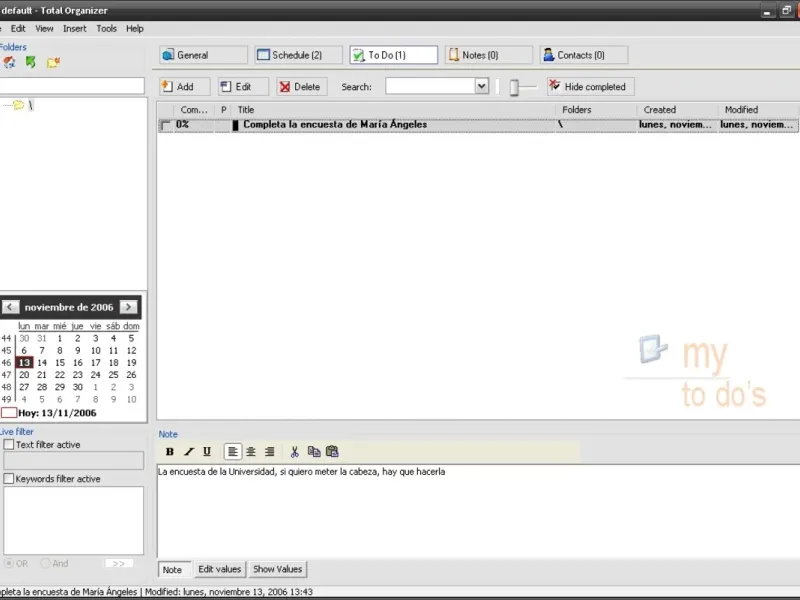Open the Tools menu
Image resolution: width=800 pixels, height=600 pixels.
pos(107,29)
